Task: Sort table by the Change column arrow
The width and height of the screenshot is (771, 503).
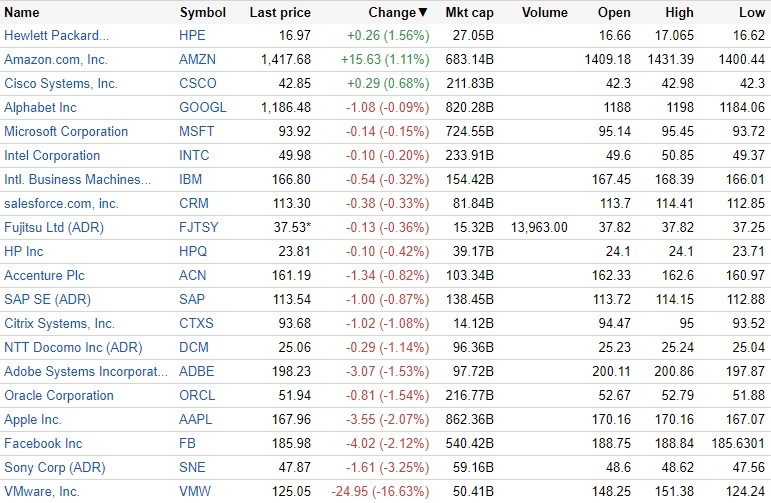Action: pyautogui.click(x=423, y=13)
